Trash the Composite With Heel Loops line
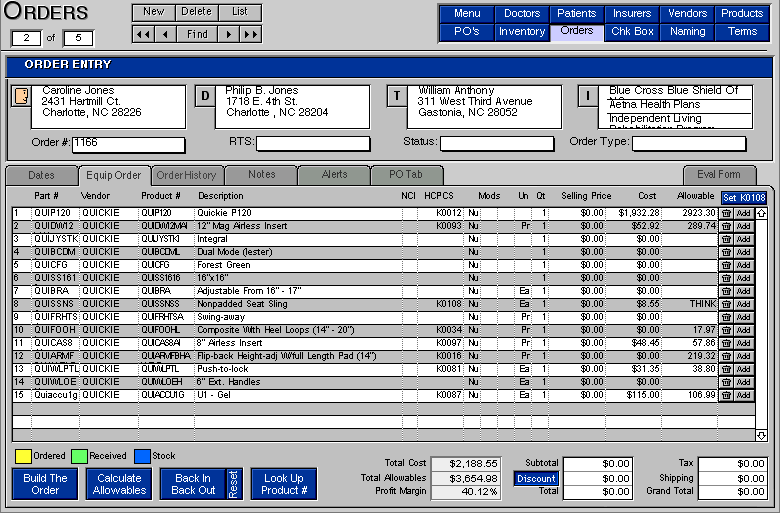This screenshot has height=513, width=780. (x=726, y=330)
